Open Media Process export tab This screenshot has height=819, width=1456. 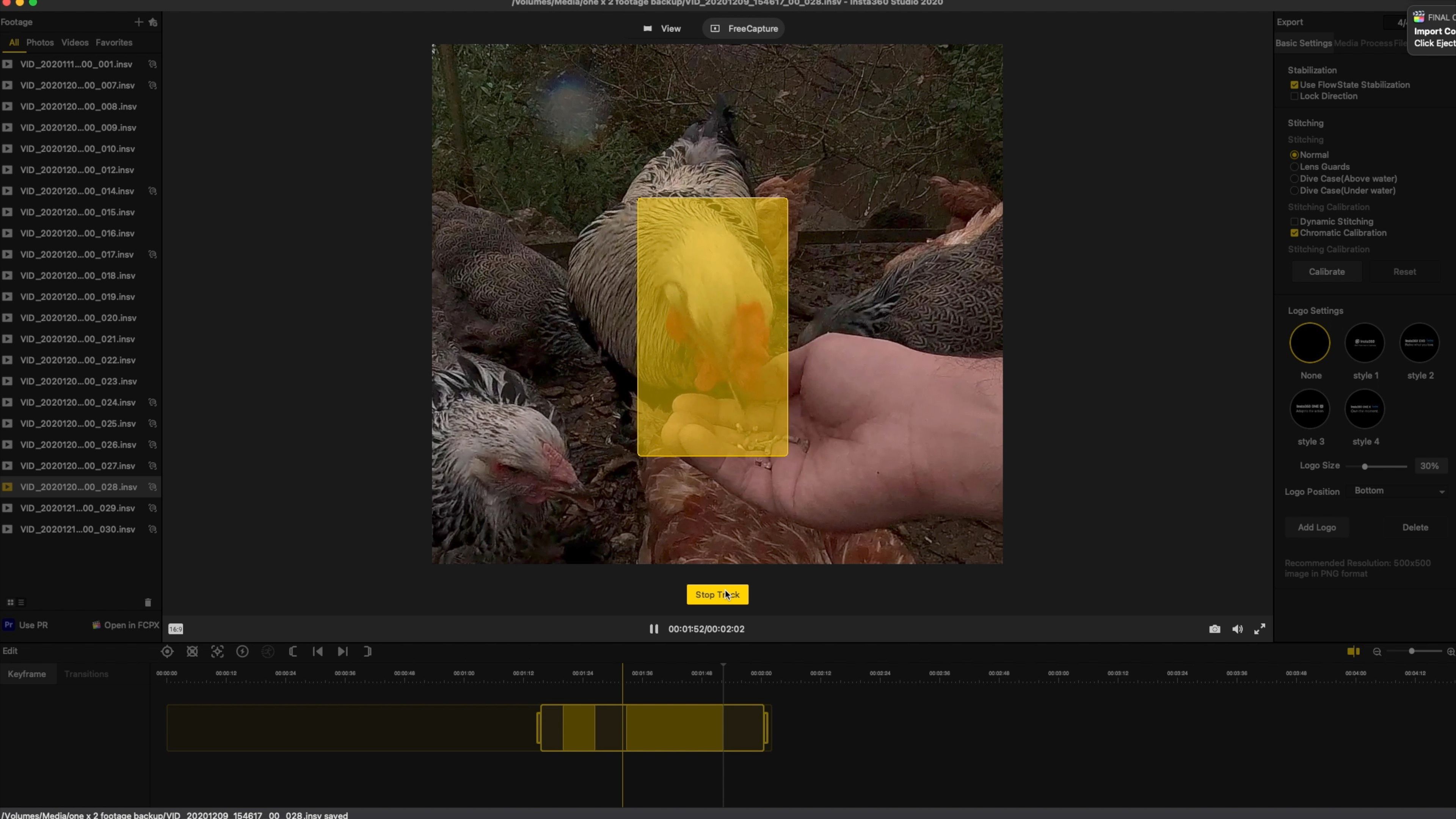coord(1363,43)
